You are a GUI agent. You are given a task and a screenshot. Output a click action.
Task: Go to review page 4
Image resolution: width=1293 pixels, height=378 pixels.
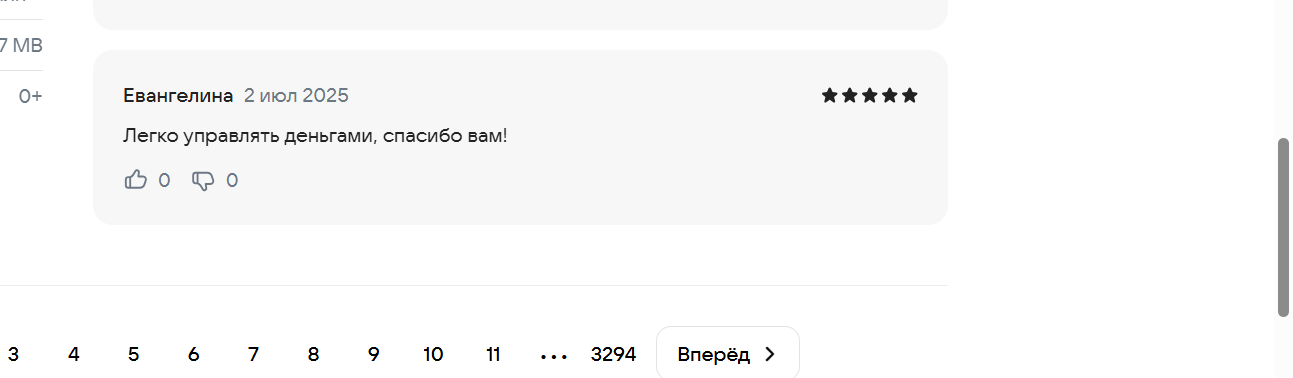tap(74, 354)
